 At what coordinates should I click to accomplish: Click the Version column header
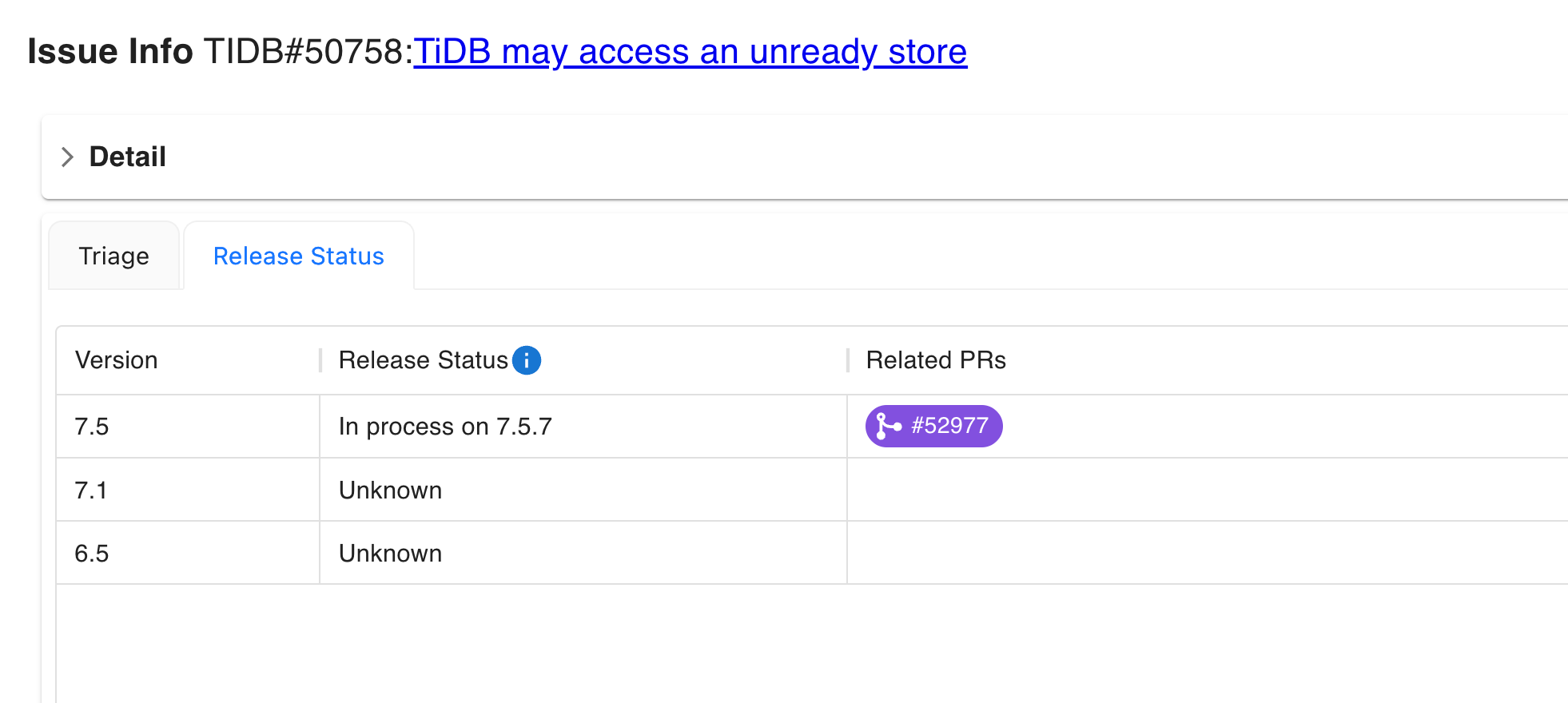[117, 360]
